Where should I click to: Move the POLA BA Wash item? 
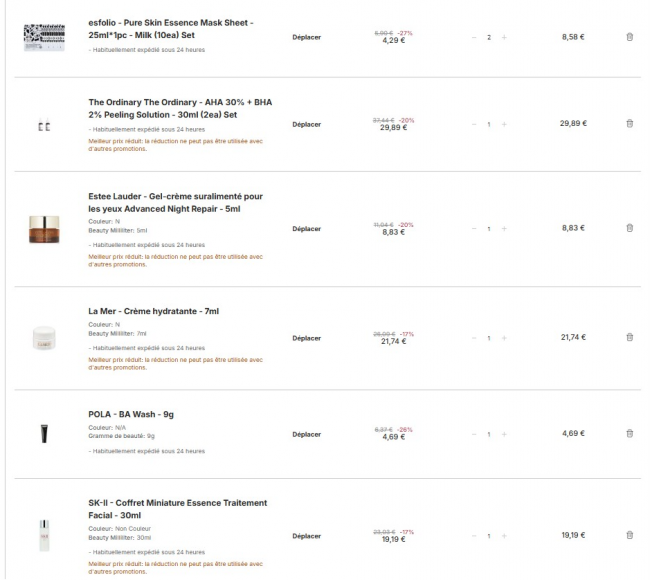[x=307, y=434]
